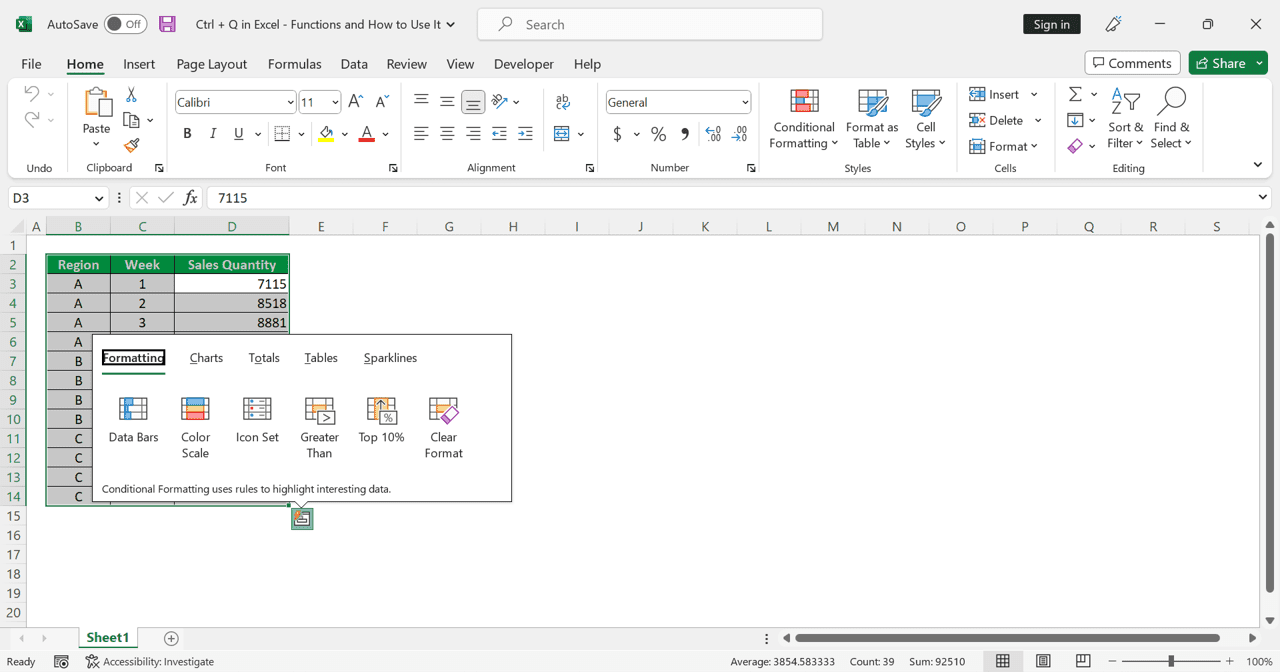Open the font name Calibri dropdown
This screenshot has height=672, width=1280.
[x=290, y=102]
